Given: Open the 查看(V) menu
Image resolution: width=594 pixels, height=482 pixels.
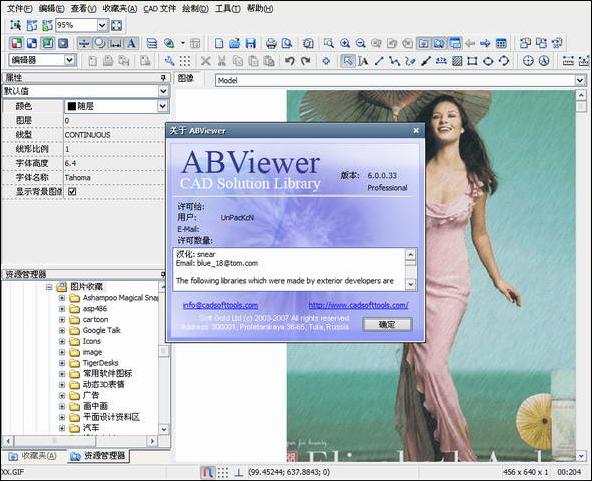Looking at the screenshot, I should 83,8.
